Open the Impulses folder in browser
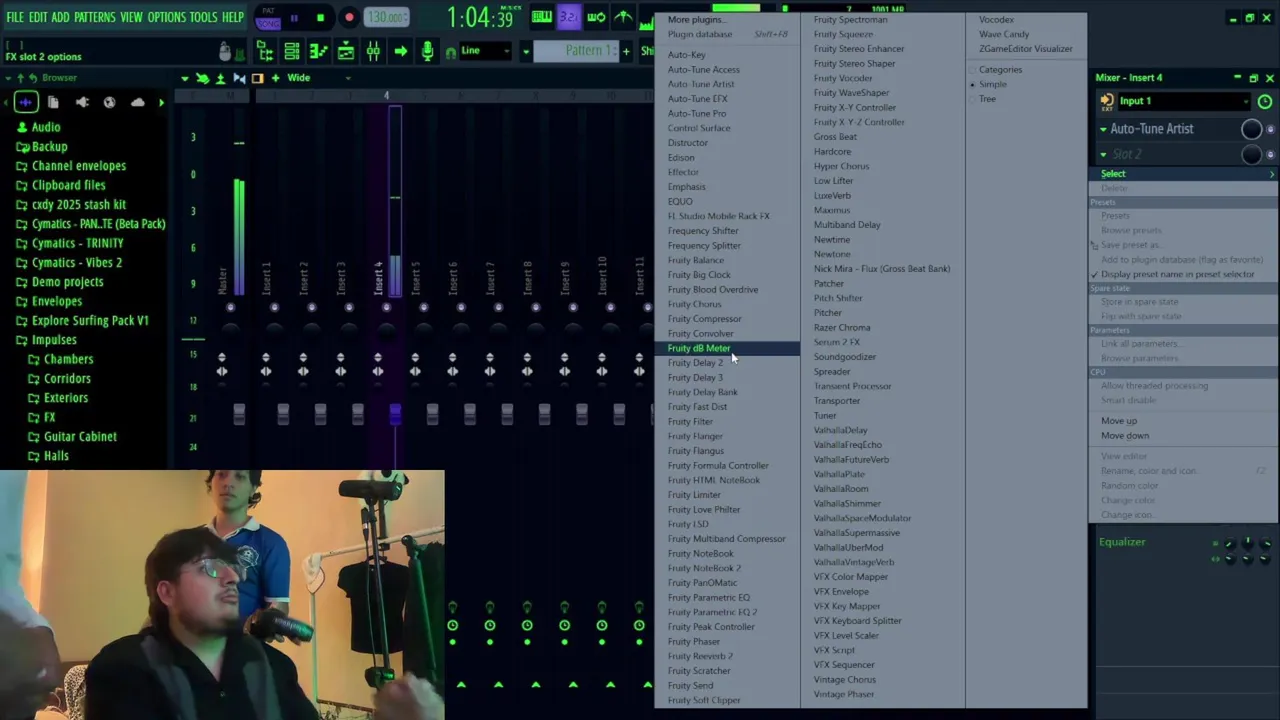This screenshot has height=720, width=1280. [53, 340]
